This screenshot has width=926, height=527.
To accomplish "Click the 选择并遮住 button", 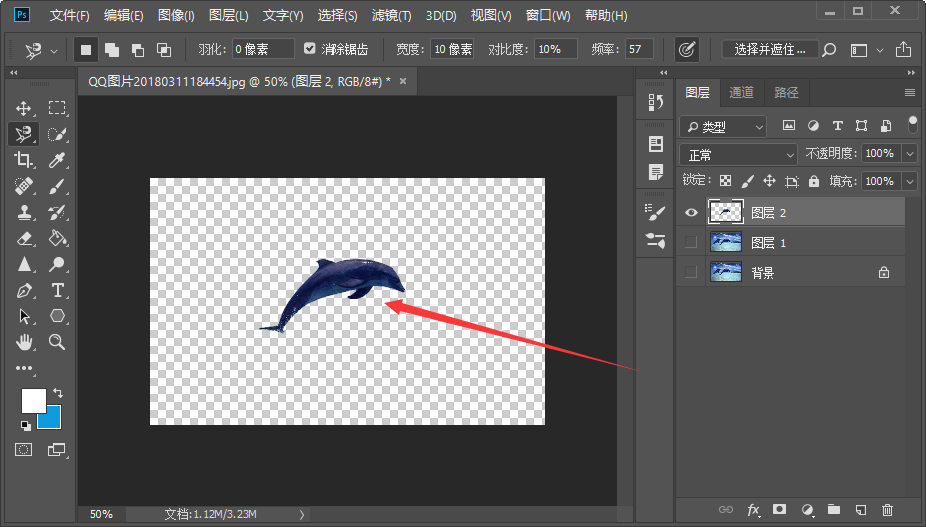I will [x=770, y=50].
